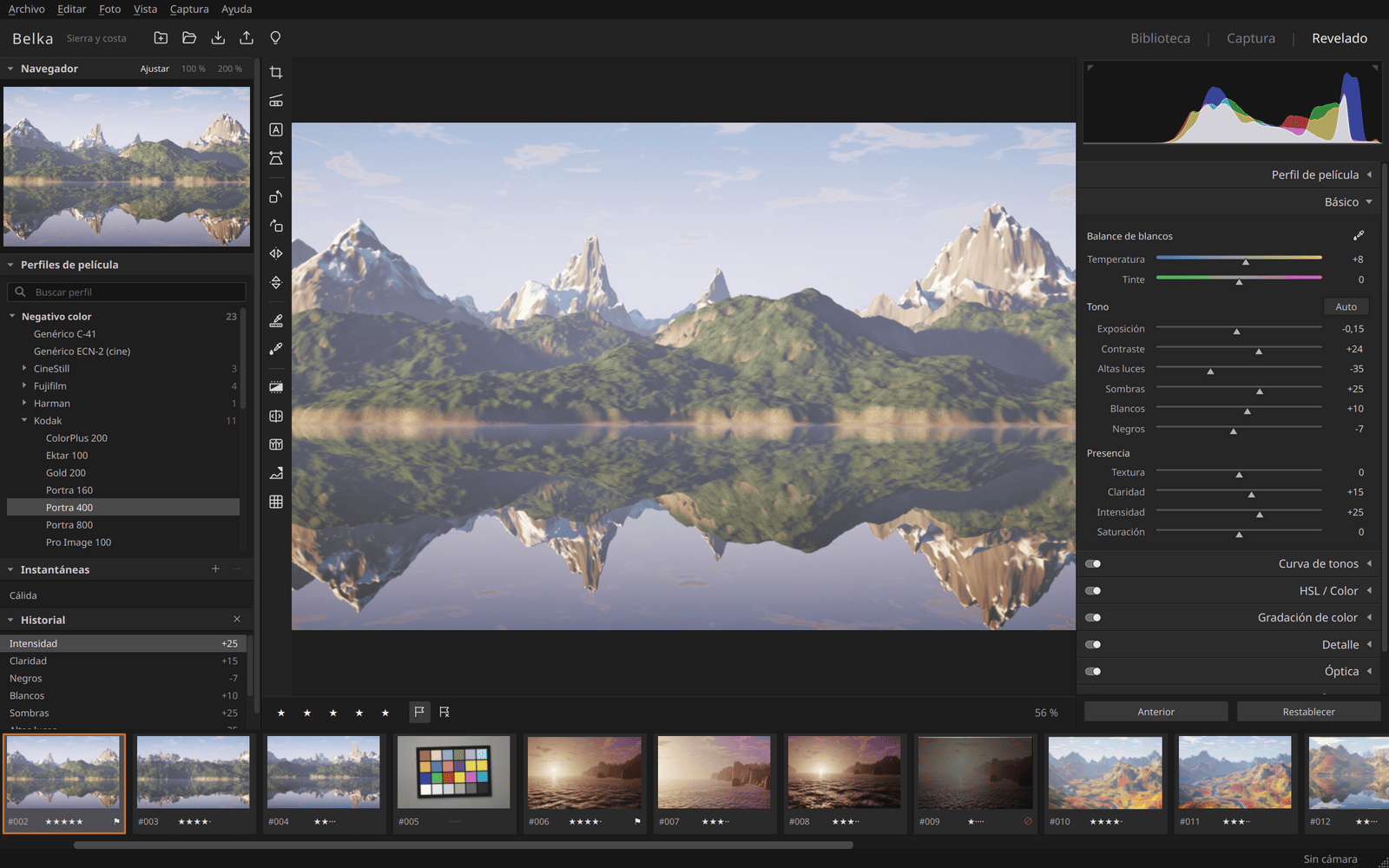Click the lightbulb tips icon
The width and height of the screenshot is (1389, 868).
coord(275,37)
